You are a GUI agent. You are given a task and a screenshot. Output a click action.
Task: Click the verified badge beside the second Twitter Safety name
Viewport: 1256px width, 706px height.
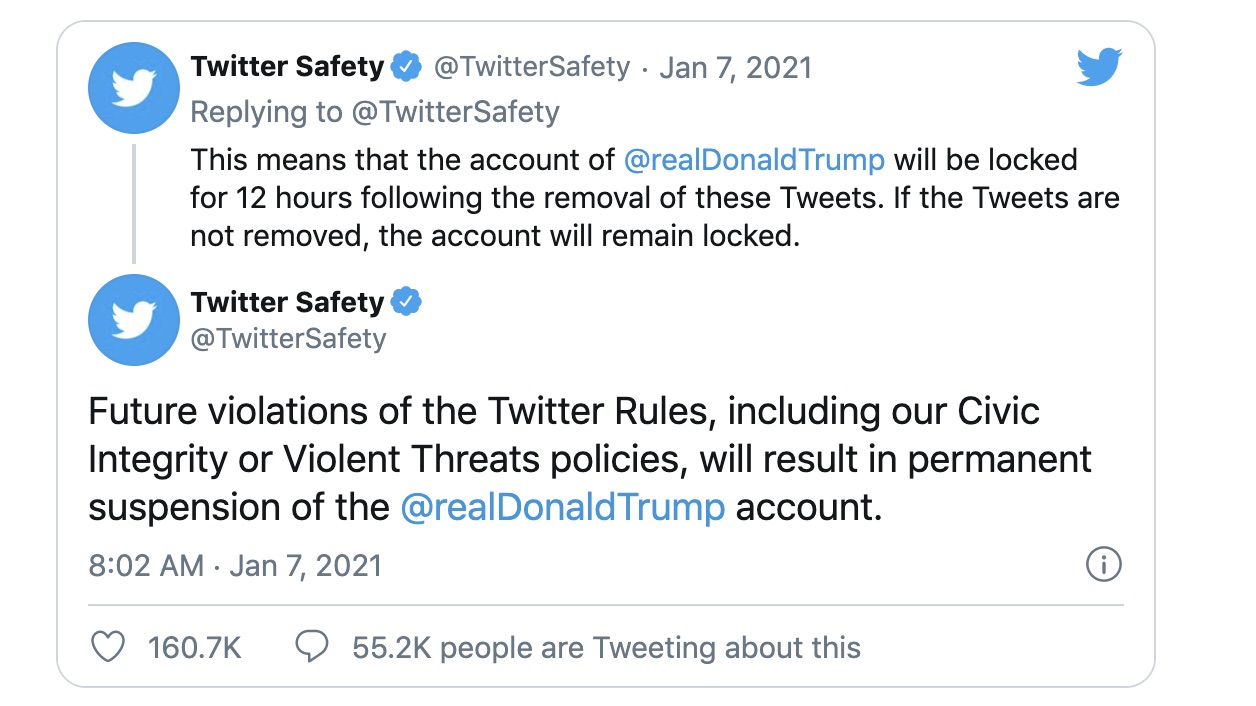coord(406,301)
